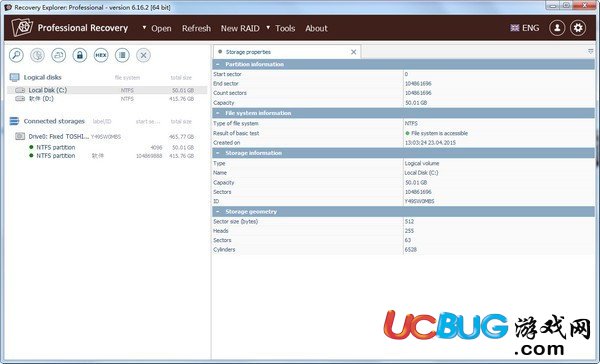Click the lock icon in toolbar
600x364 pixels.
(80, 55)
